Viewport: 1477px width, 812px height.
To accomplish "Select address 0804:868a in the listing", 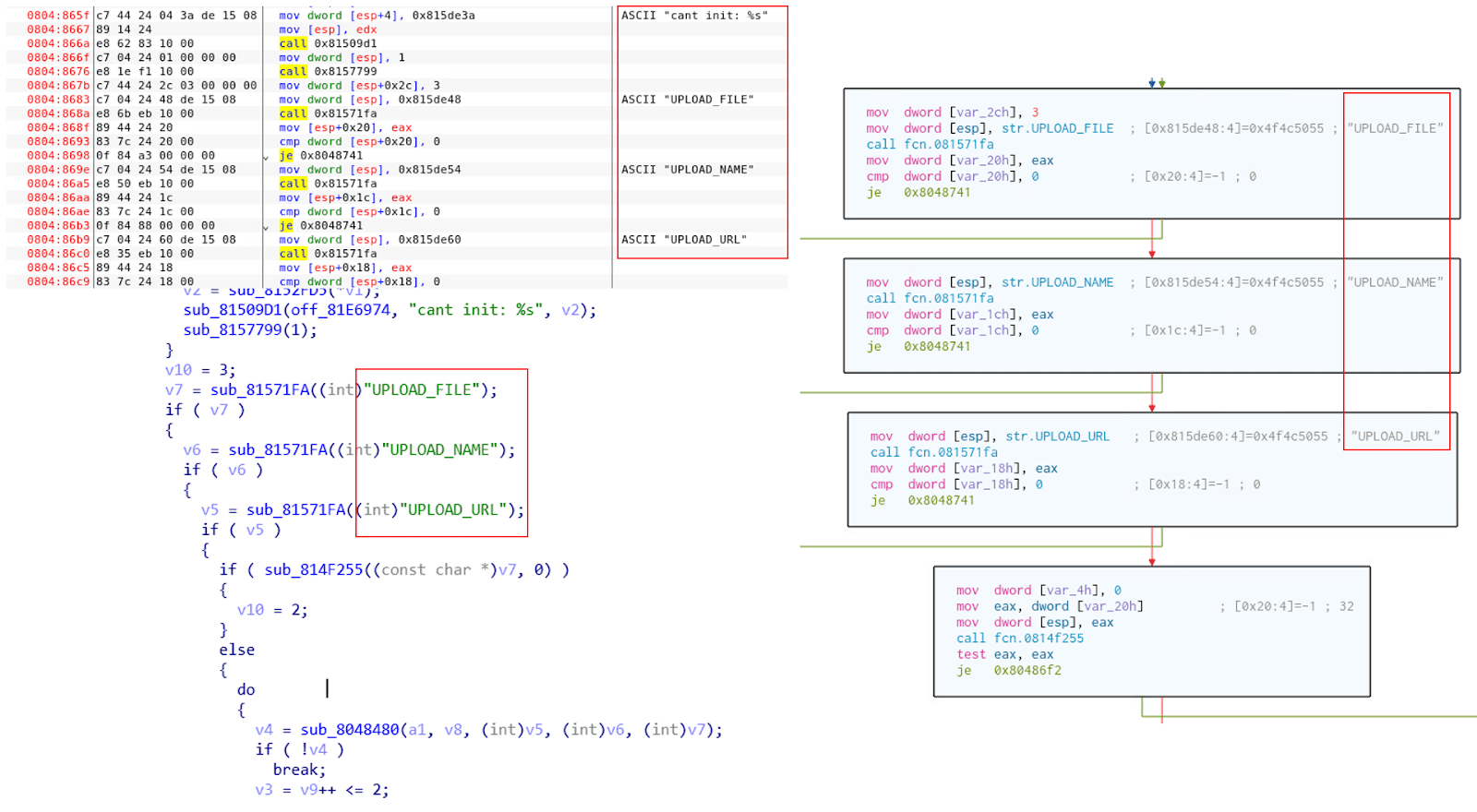I will [x=58, y=113].
